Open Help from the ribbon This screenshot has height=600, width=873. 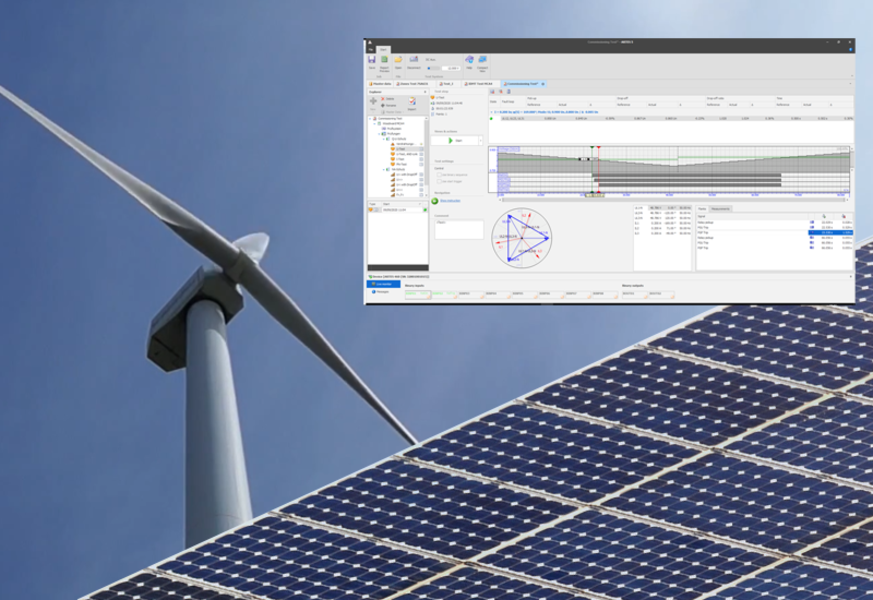[x=469, y=61]
